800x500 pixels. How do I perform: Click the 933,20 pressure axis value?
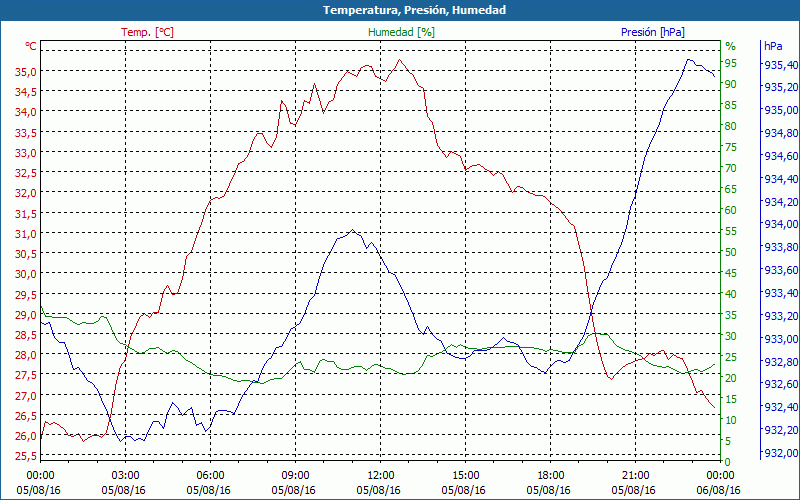(781, 316)
